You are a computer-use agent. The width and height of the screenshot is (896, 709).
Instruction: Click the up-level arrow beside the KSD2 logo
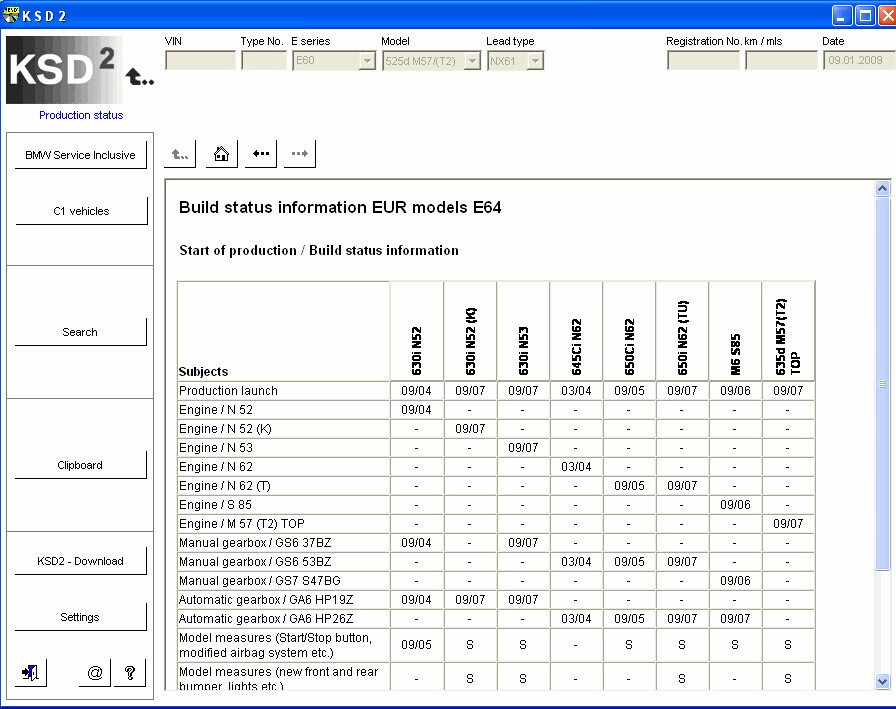coord(139,77)
